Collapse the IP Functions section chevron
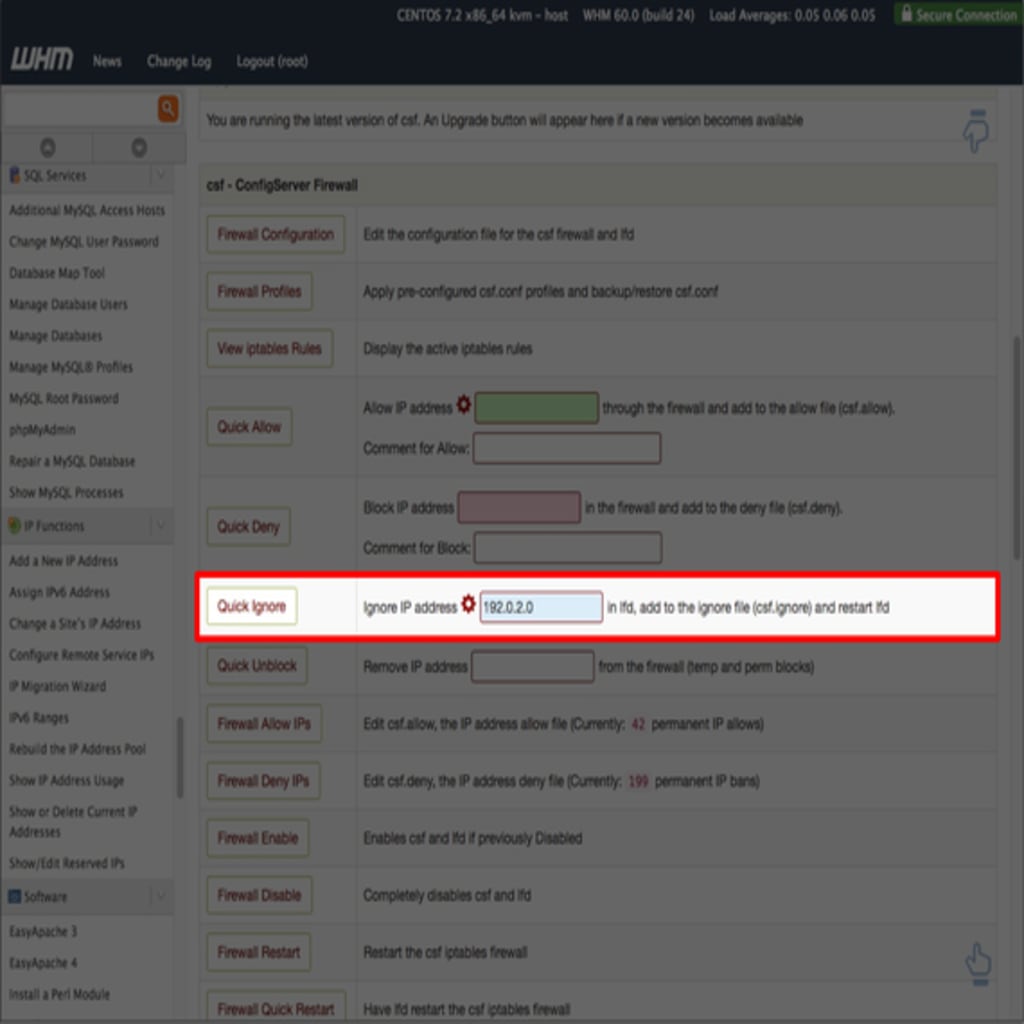 (x=161, y=525)
